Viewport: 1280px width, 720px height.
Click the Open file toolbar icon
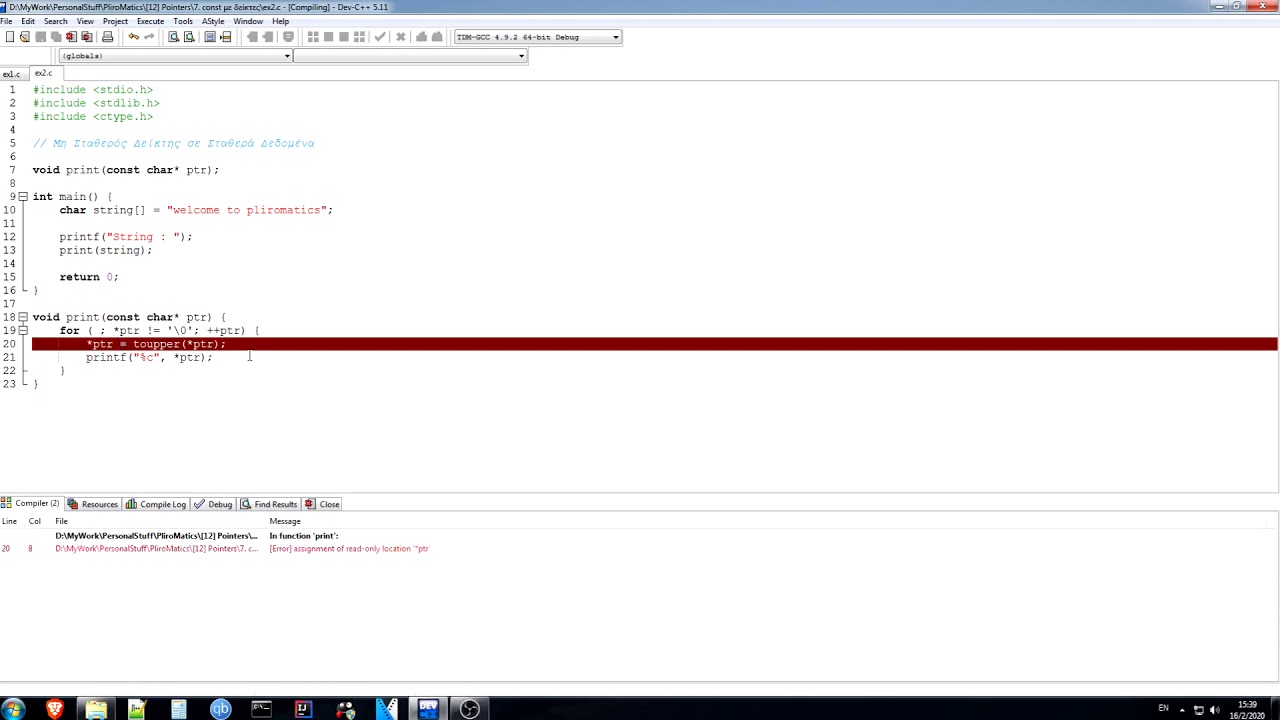click(x=24, y=37)
